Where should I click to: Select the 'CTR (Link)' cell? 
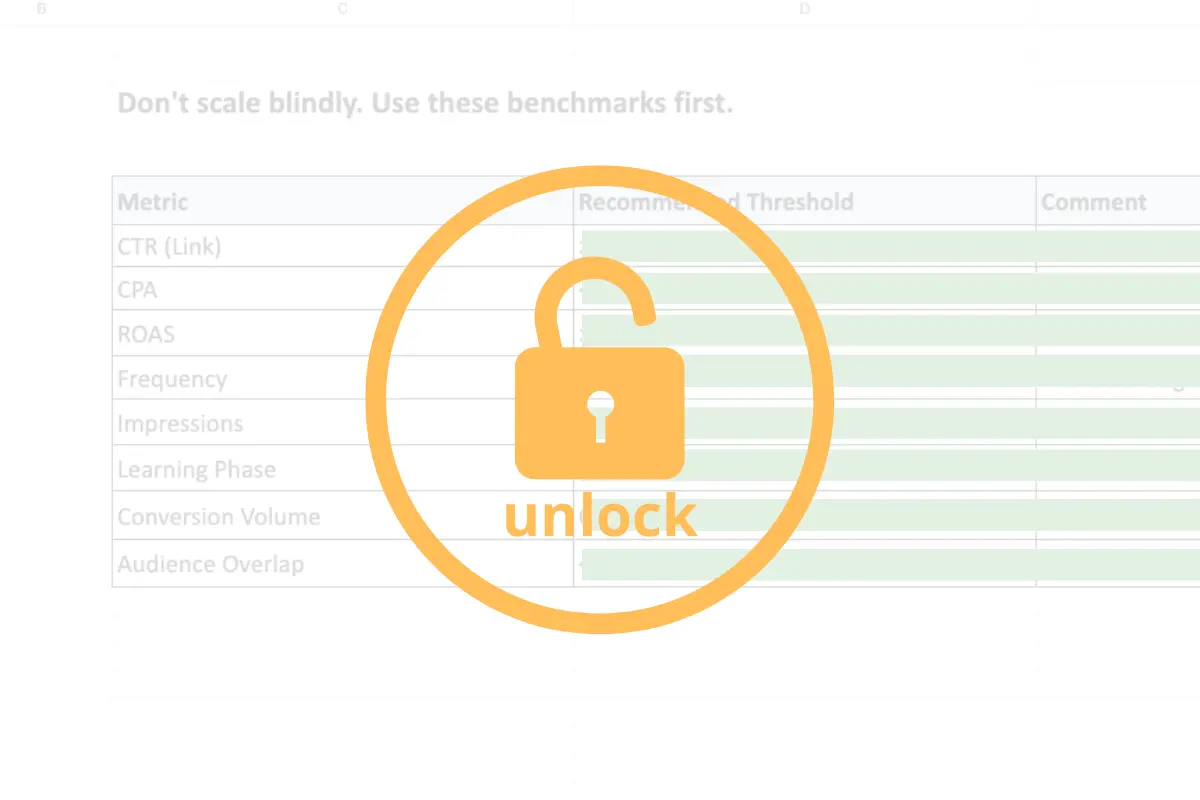[343, 246]
